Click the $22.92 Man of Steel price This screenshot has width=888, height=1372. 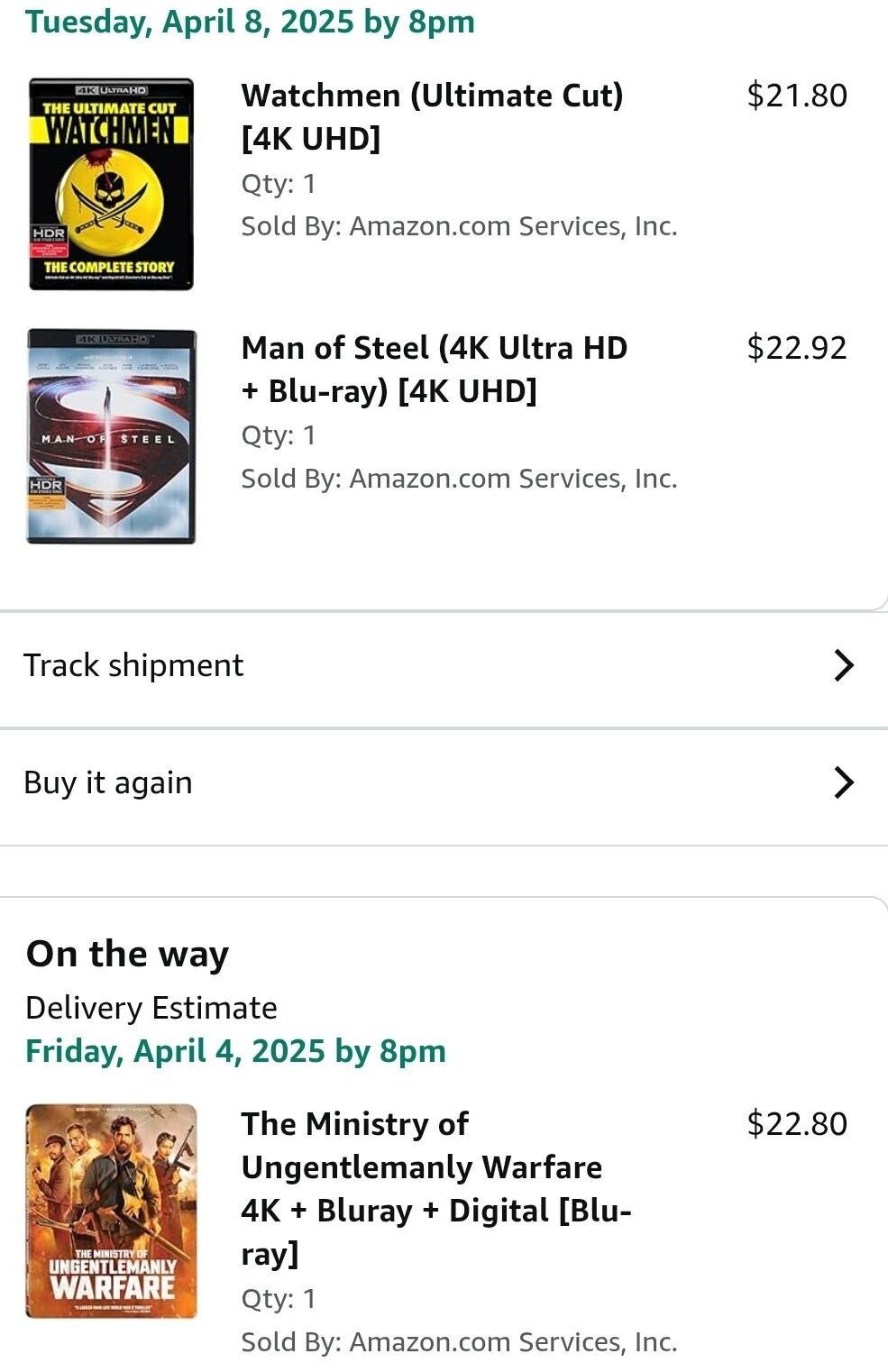[x=796, y=348]
